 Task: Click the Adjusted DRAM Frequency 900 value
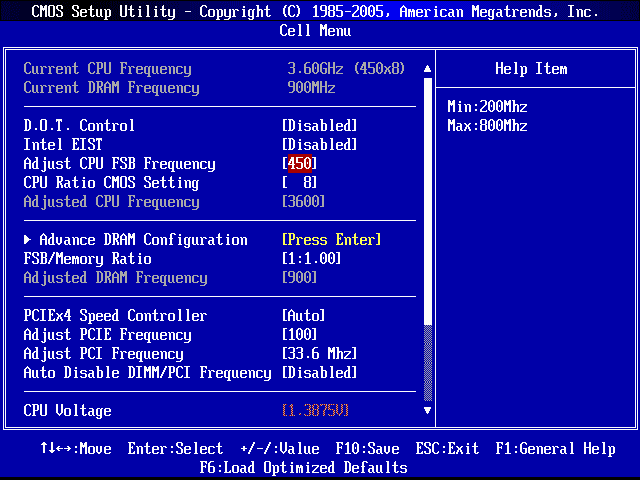pos(300,278)
